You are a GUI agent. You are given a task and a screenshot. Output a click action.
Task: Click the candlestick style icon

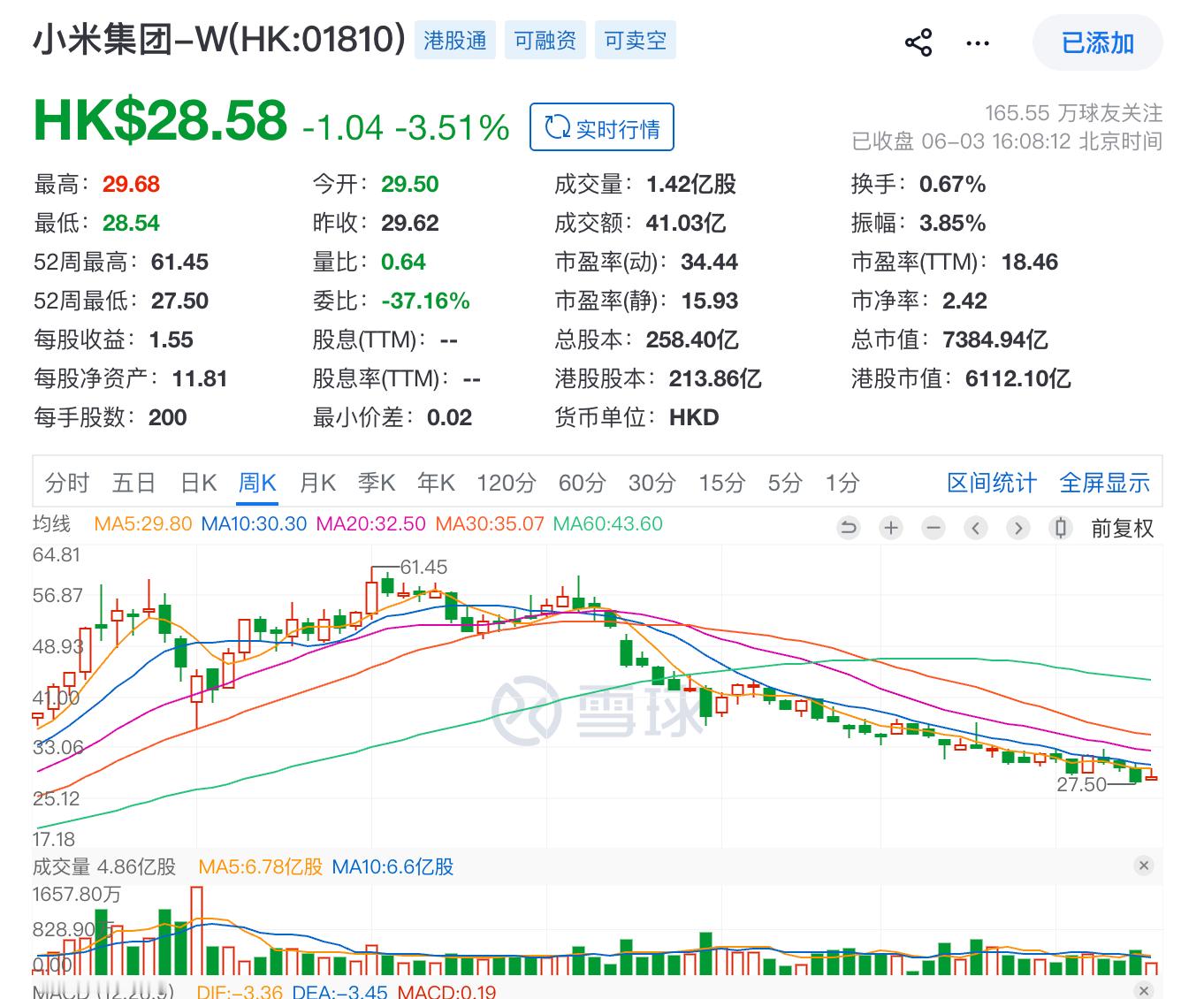click(x=1061, y=529)
